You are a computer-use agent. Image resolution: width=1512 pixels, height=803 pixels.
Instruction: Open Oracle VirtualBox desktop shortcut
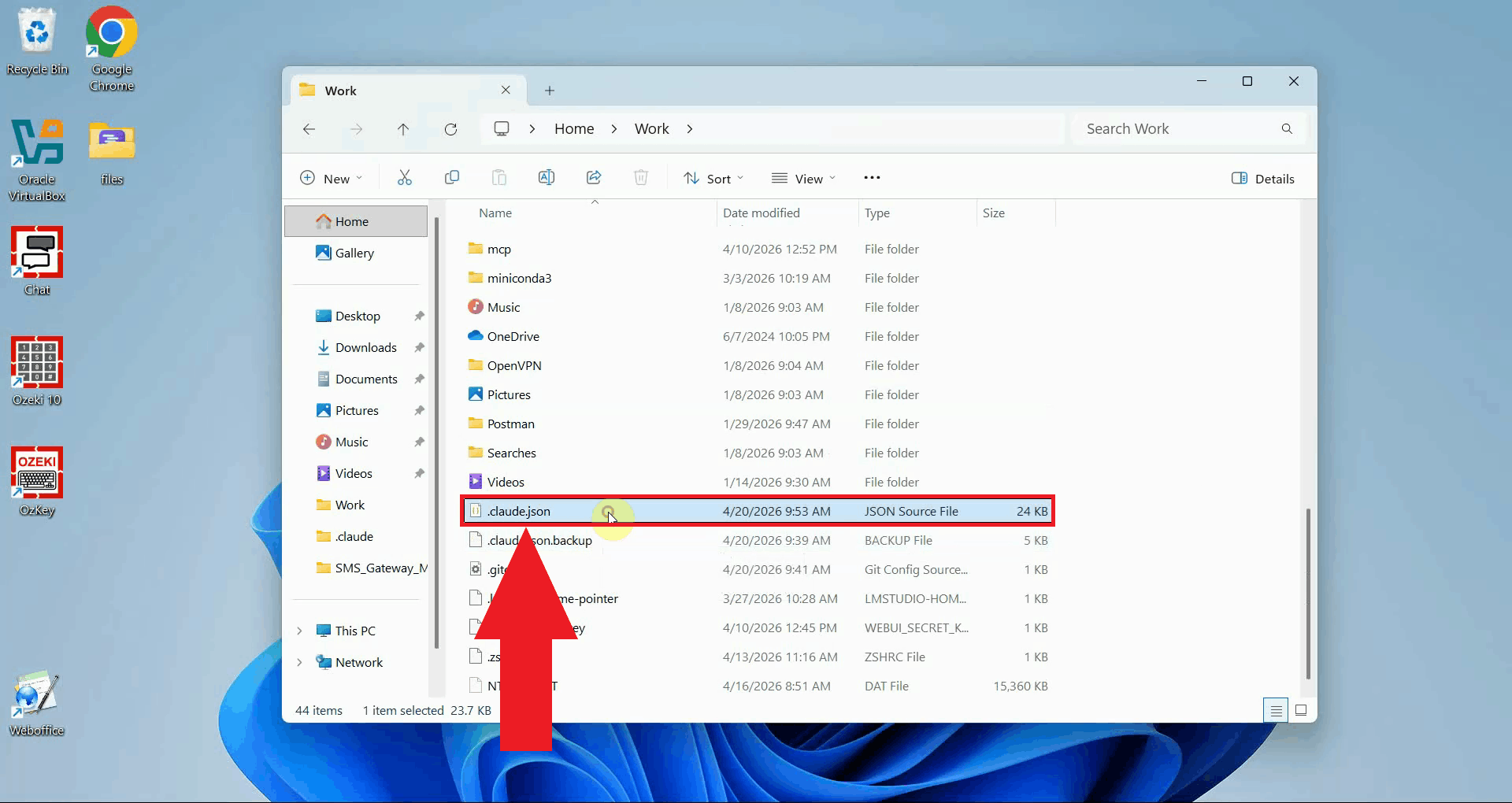pyautogui.click(x=37, y=160)
